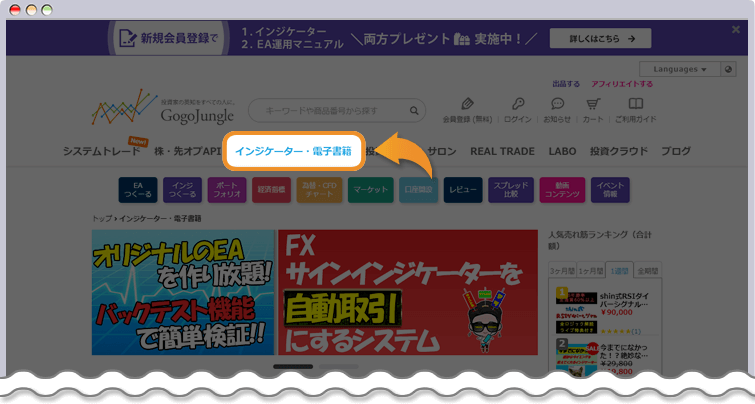This screenshot has width=755, height=404.
Task: Switch to the 全期間 ranking tab
Action: [x=648, y=271]
